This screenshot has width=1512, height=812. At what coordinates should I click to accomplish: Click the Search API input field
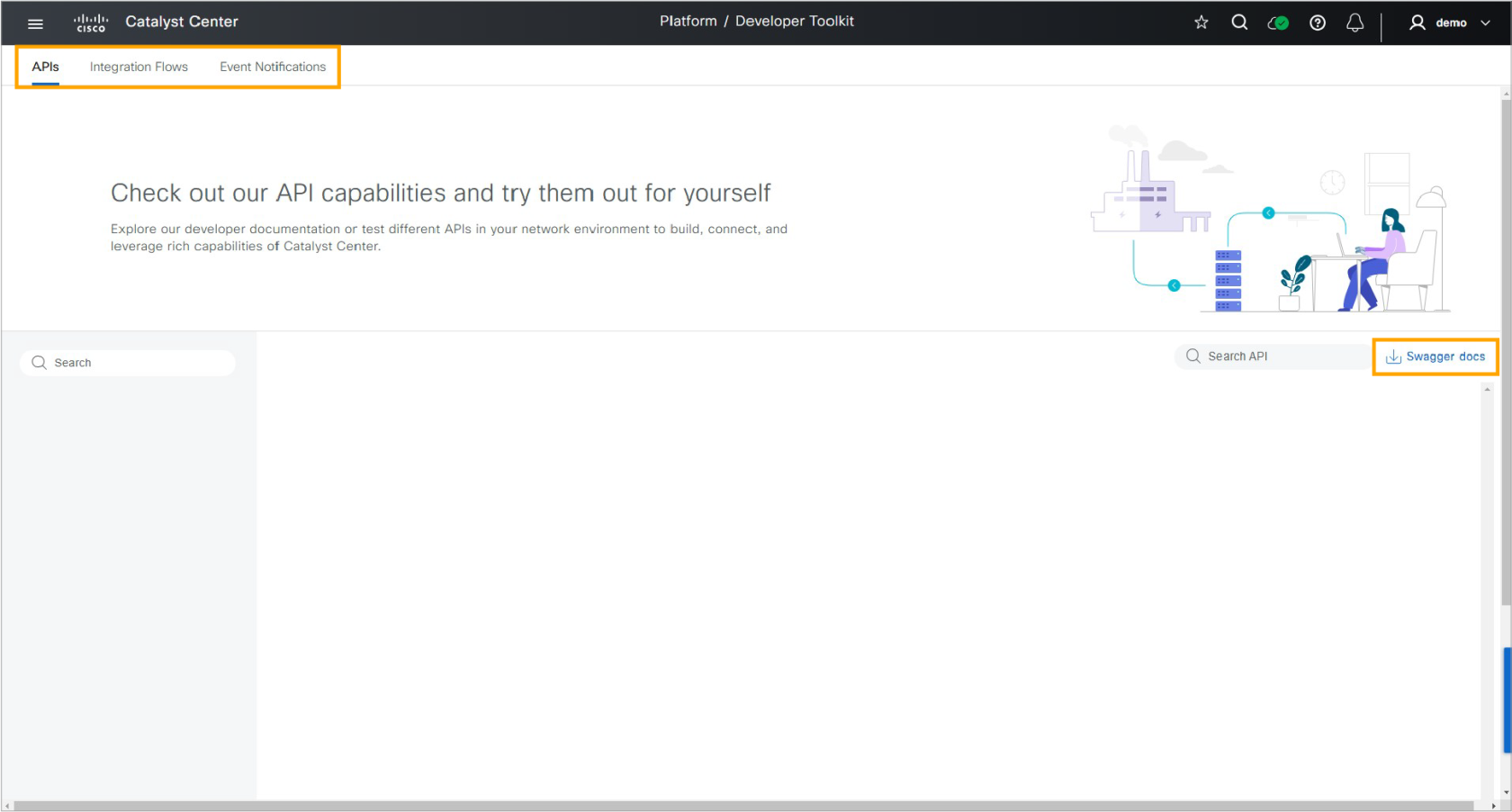1273,356
